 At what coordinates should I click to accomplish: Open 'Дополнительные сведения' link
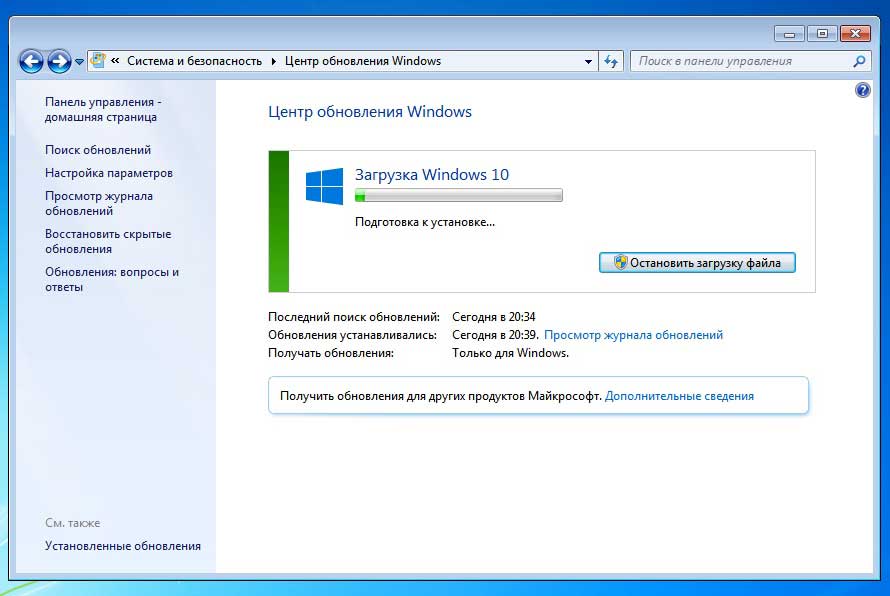pyautogui.click(x=679, y=396)
